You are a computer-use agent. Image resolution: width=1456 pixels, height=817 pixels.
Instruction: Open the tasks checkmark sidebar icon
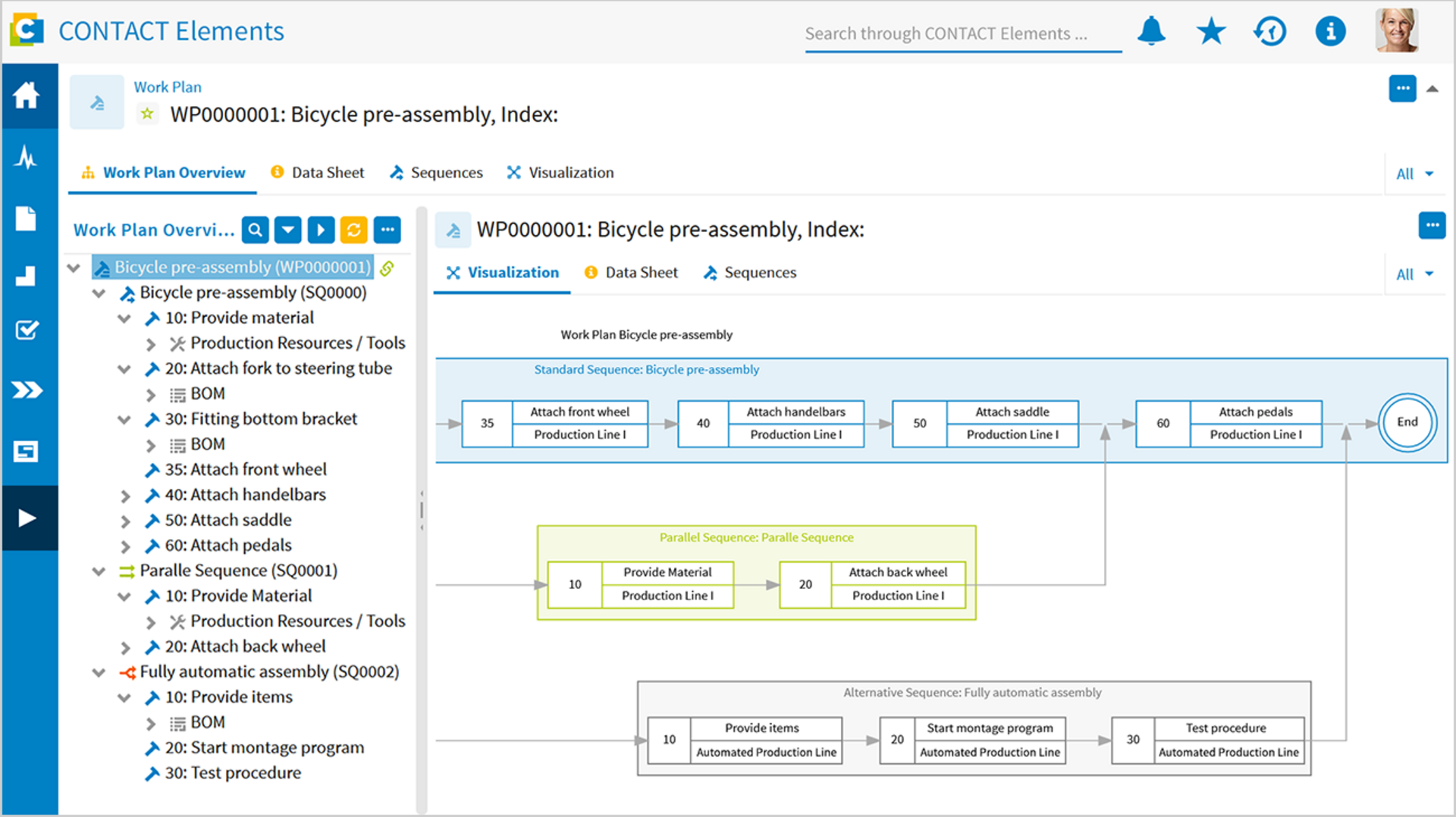click(27, 330)
